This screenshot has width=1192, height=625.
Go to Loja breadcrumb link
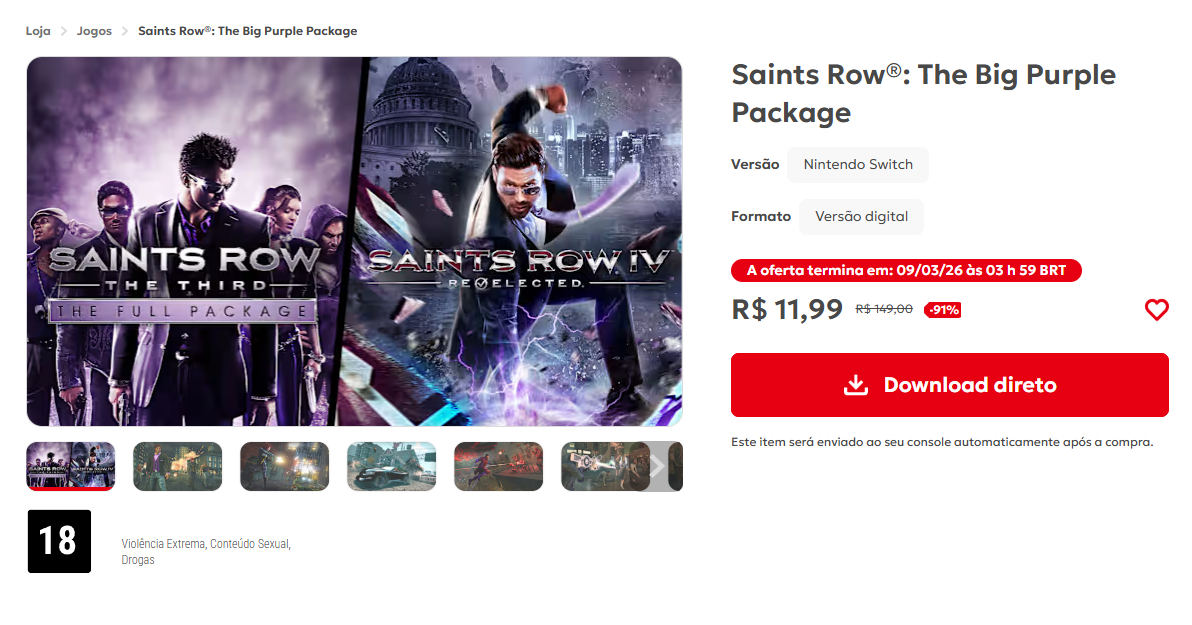point(38,31)
